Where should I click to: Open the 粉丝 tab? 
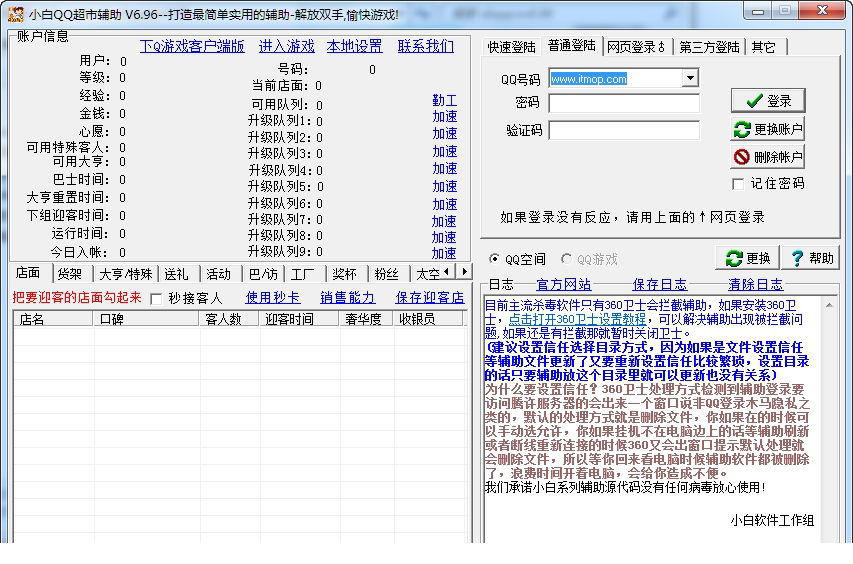tap(387, 274)
